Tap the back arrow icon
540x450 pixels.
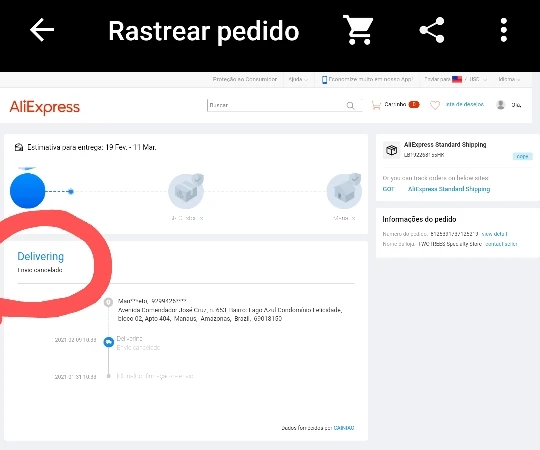[42, 30]
